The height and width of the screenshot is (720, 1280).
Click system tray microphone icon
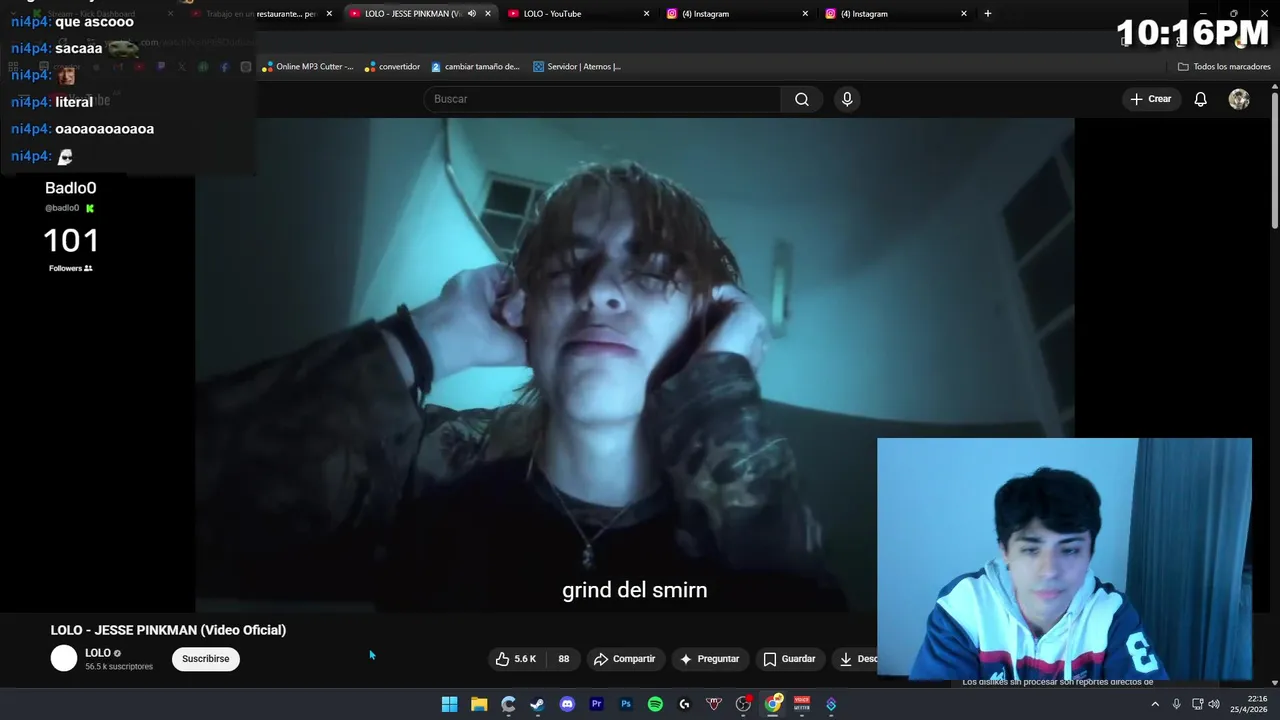1176,704
